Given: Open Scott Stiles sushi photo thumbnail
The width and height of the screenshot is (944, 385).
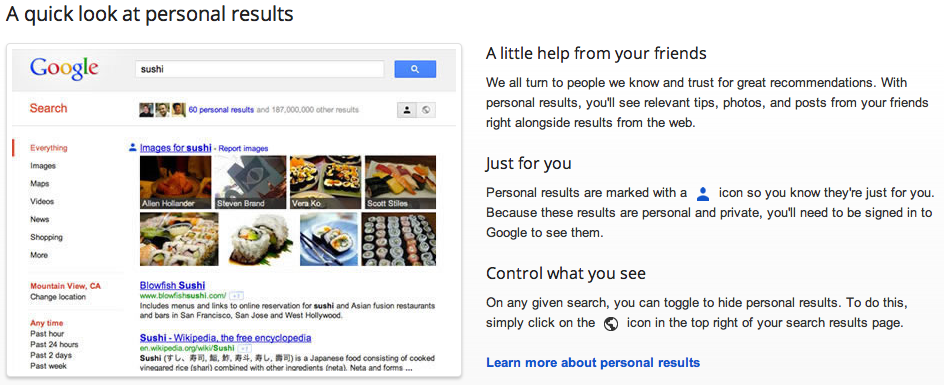Looking at the screenshot, I should coord(400,182).
